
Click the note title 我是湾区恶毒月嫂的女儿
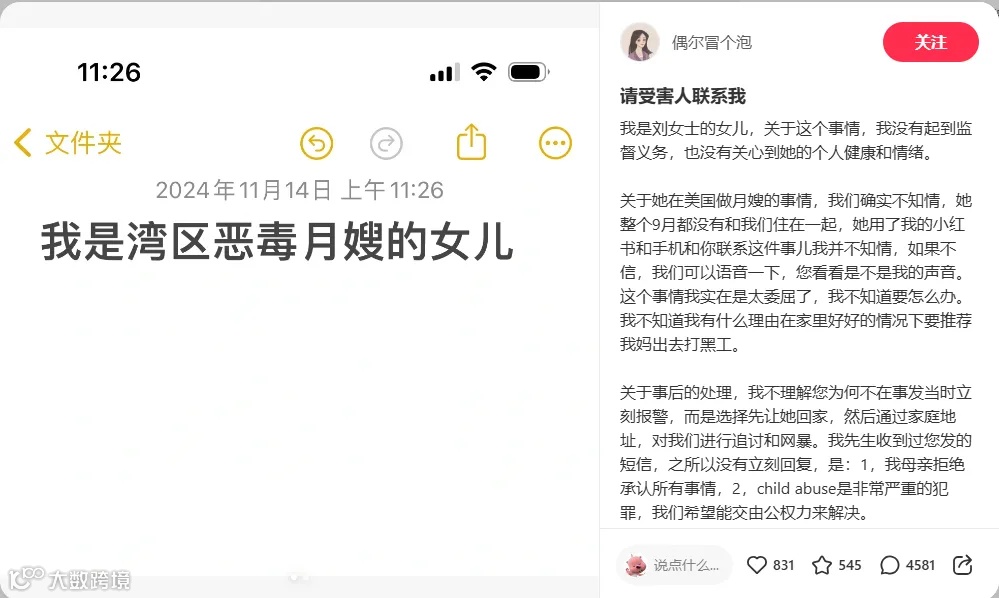pyautogui.click(x=277, y=241)
